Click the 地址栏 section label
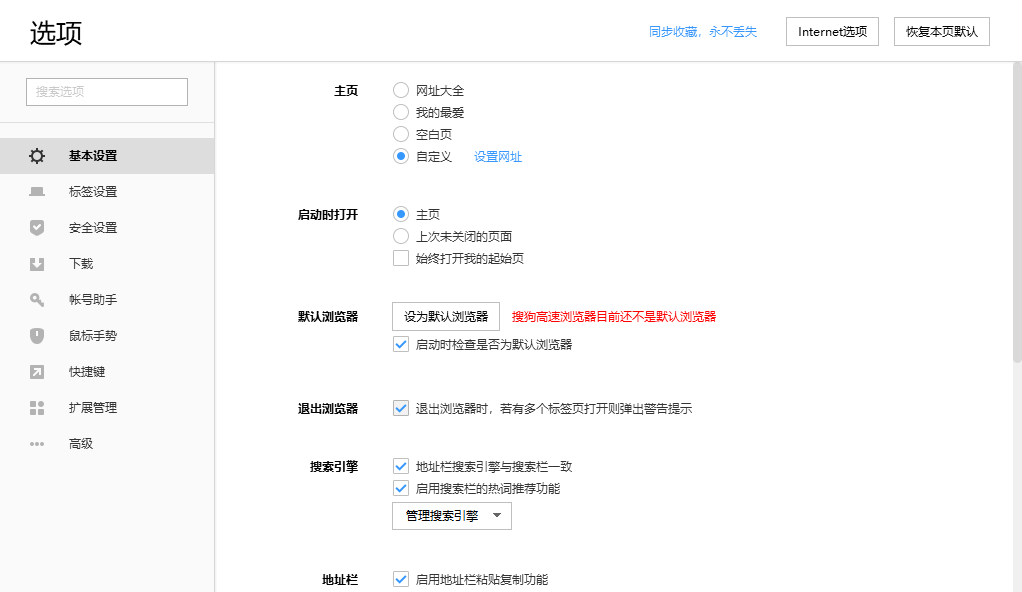Image resolution: width=1022 pixels, height=592 pixels. pyautogui.click(x=340, y=580)
